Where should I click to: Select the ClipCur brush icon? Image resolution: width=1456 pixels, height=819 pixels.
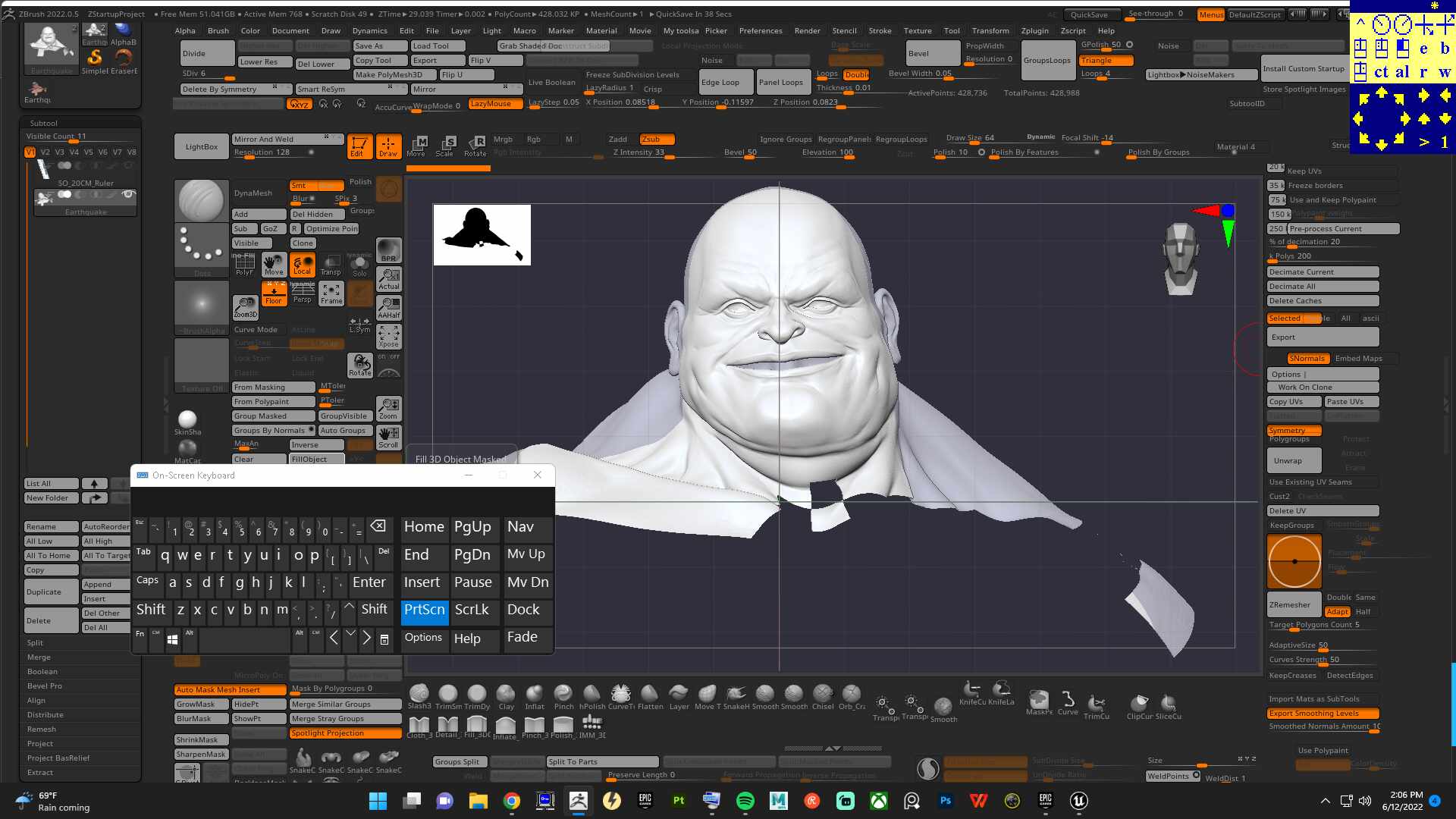(1139, 707)
